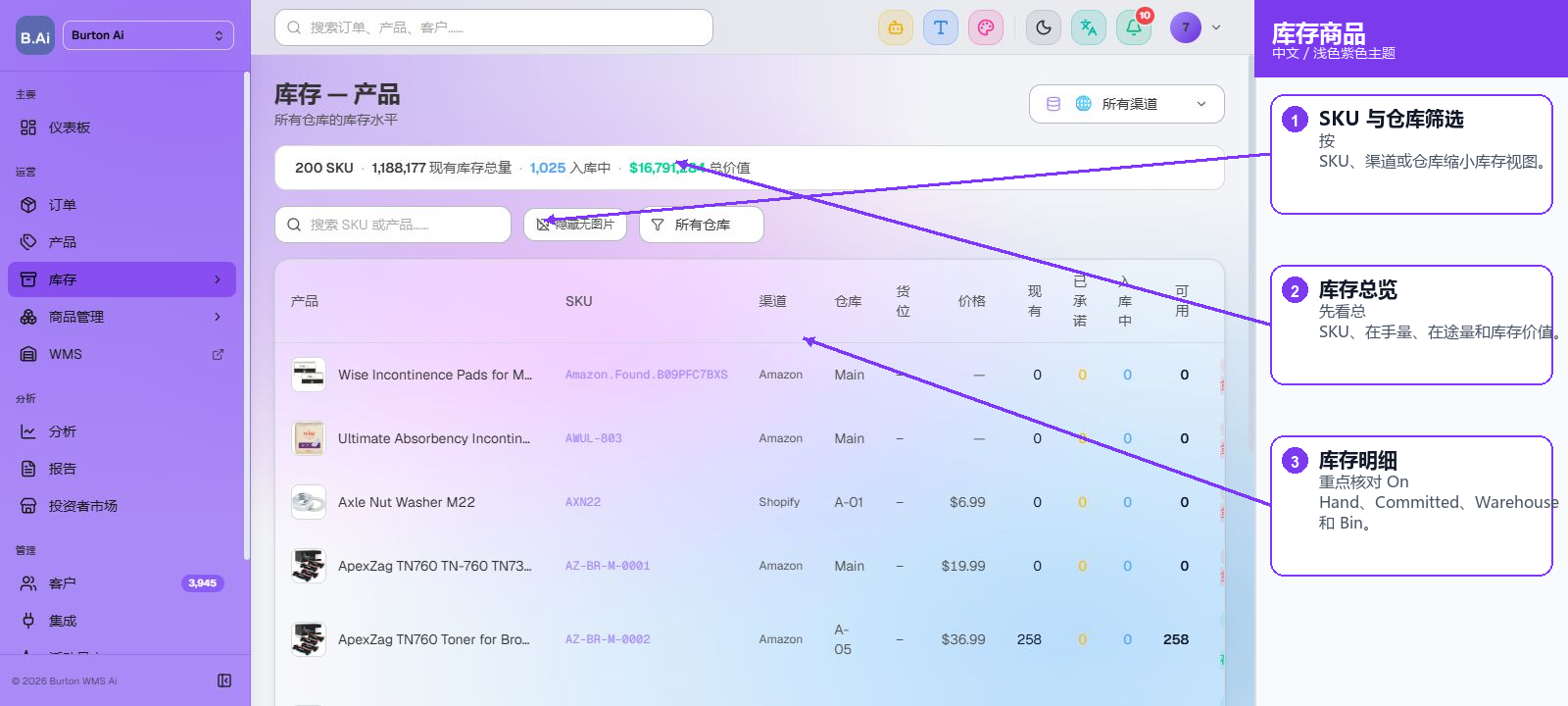1568x706 pixels.
Task: Sort by the 价格 column header
Action: tap(972, 301)
